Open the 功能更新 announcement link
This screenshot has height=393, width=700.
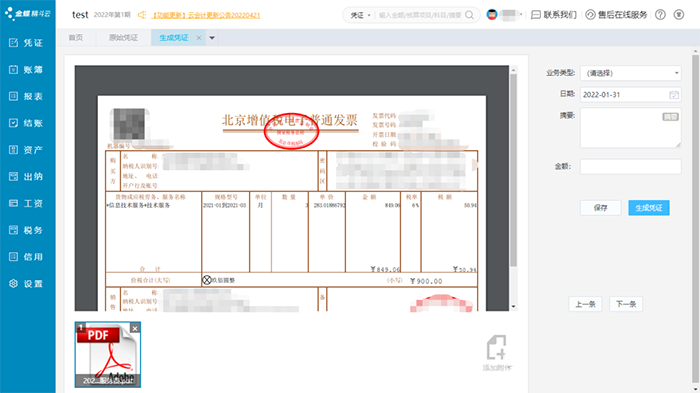[x=205, y=15]
